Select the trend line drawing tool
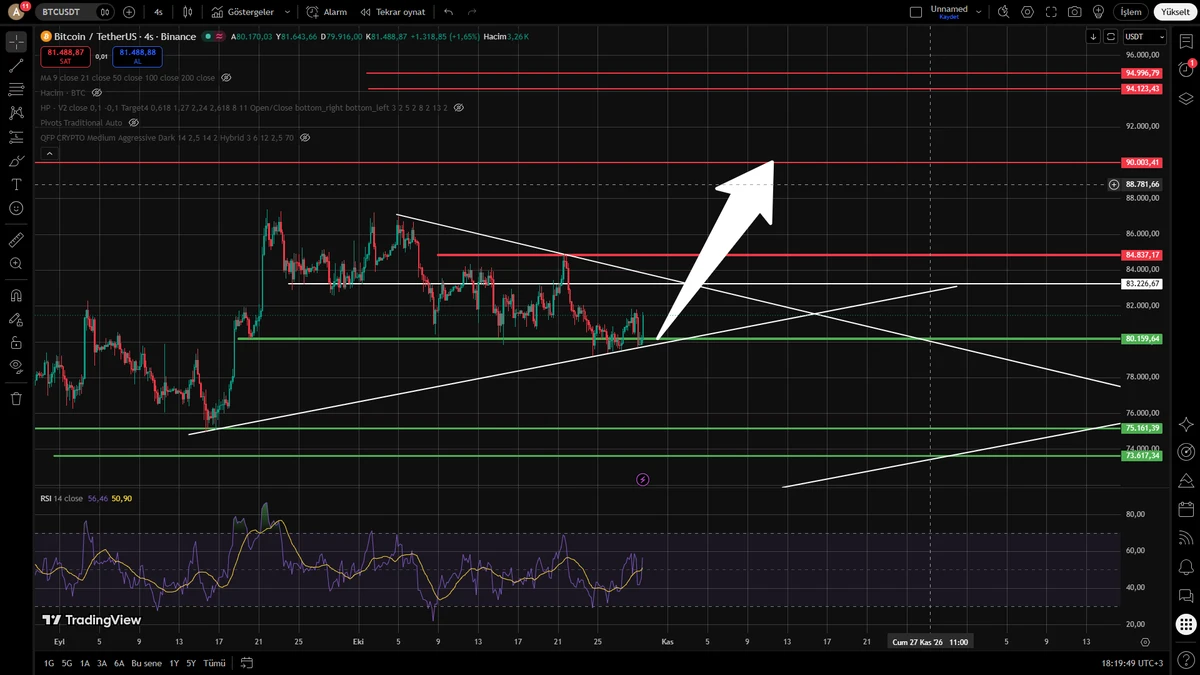Viewport: 1200px width, 675px height. (x=16, y=66)
